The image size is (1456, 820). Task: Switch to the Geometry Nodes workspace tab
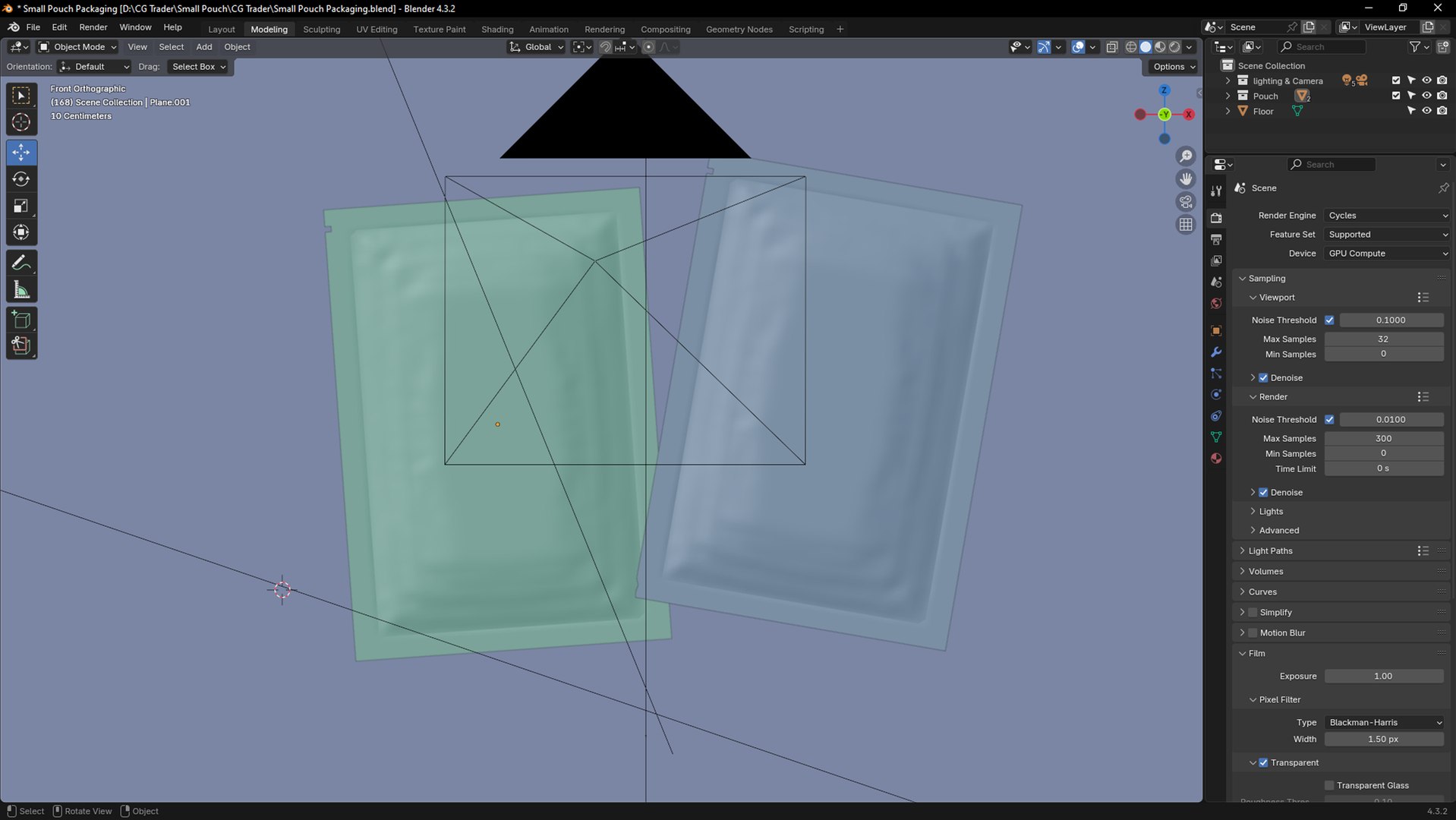pos(739,30)
